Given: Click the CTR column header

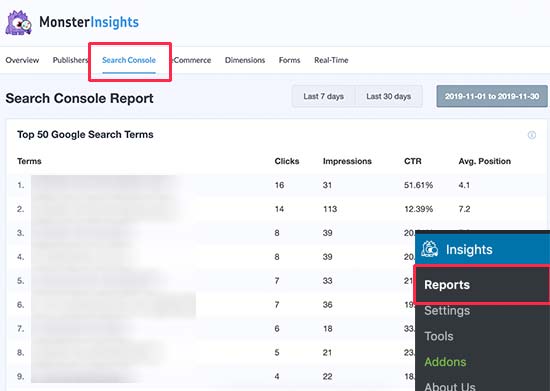Looking at the screenshot, I should 413,161.
